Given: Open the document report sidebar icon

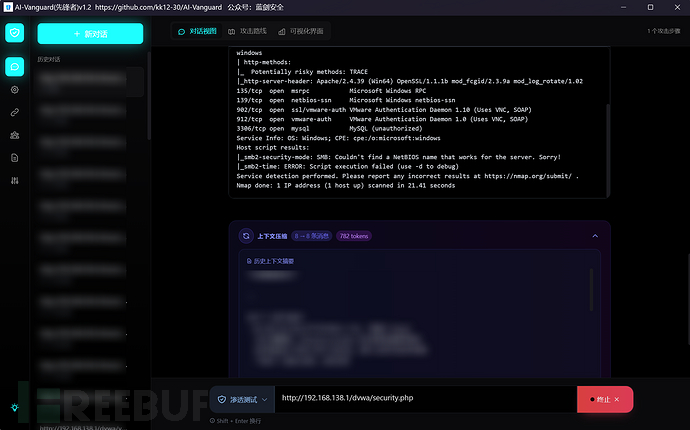Looking at the screenshot, I should [x=14, y=158].
